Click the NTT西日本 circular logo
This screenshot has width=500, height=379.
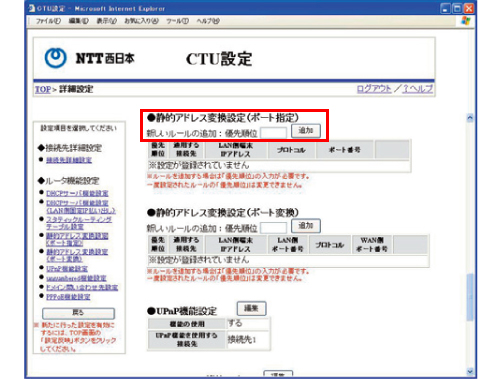click(x=56, y=58)
